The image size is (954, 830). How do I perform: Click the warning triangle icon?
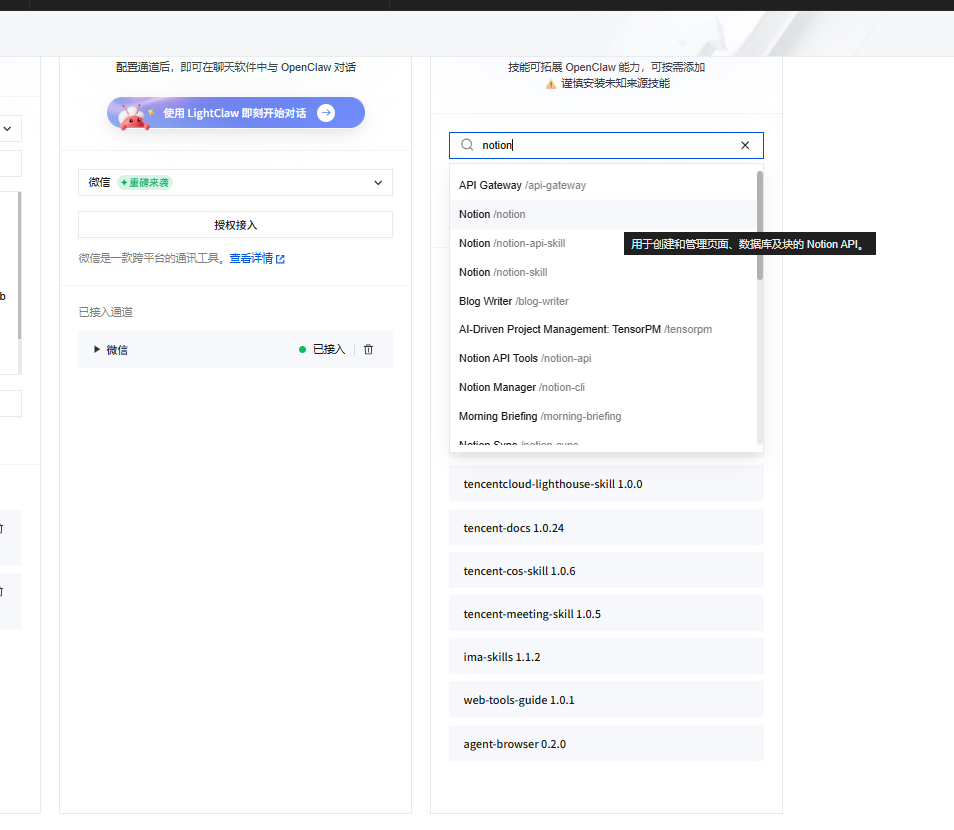(551, 84)
